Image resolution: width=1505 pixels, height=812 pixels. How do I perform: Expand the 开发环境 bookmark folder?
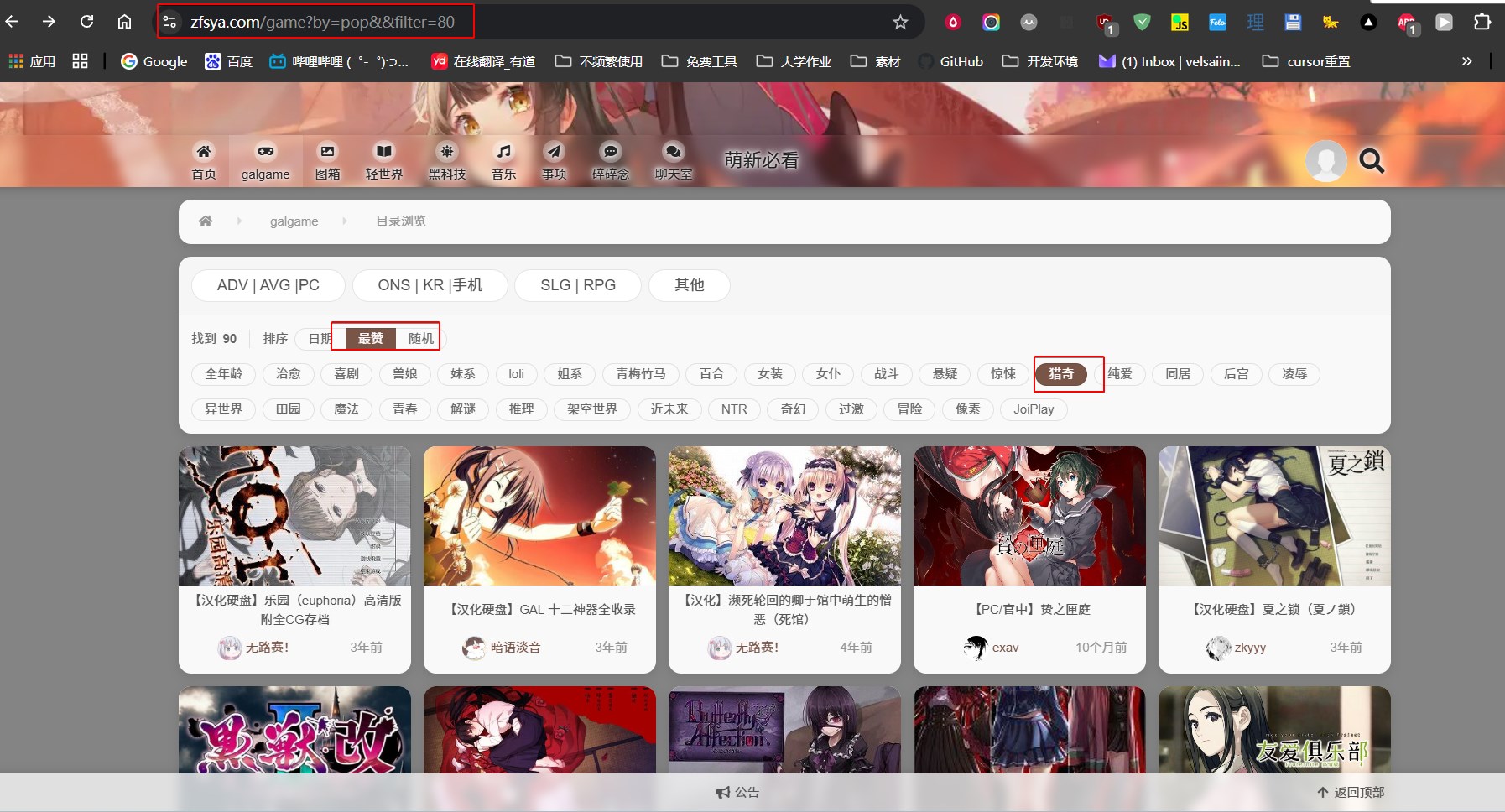click(x=1040, y=61)
